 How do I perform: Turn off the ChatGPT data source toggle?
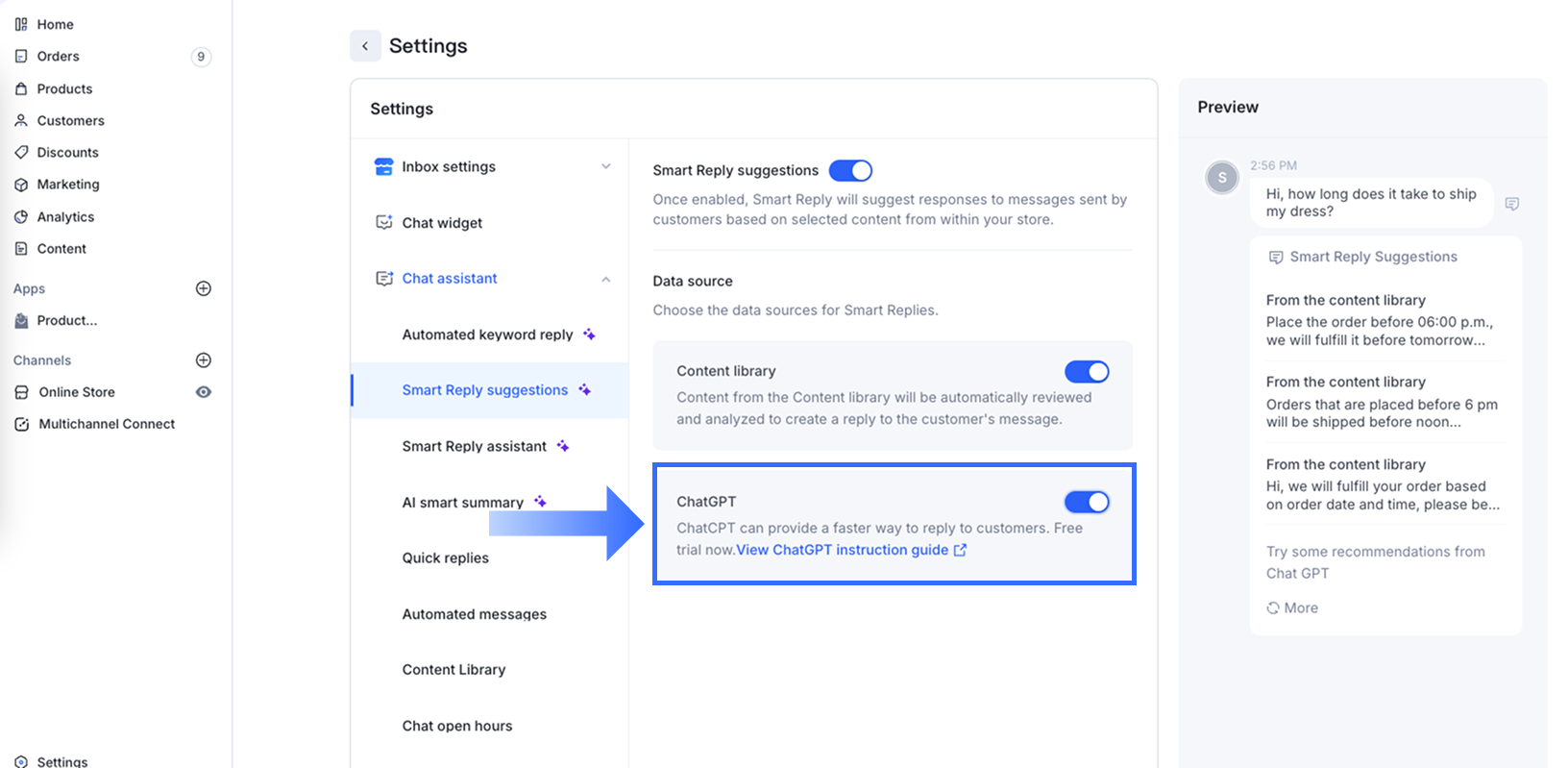(1087, 502)
